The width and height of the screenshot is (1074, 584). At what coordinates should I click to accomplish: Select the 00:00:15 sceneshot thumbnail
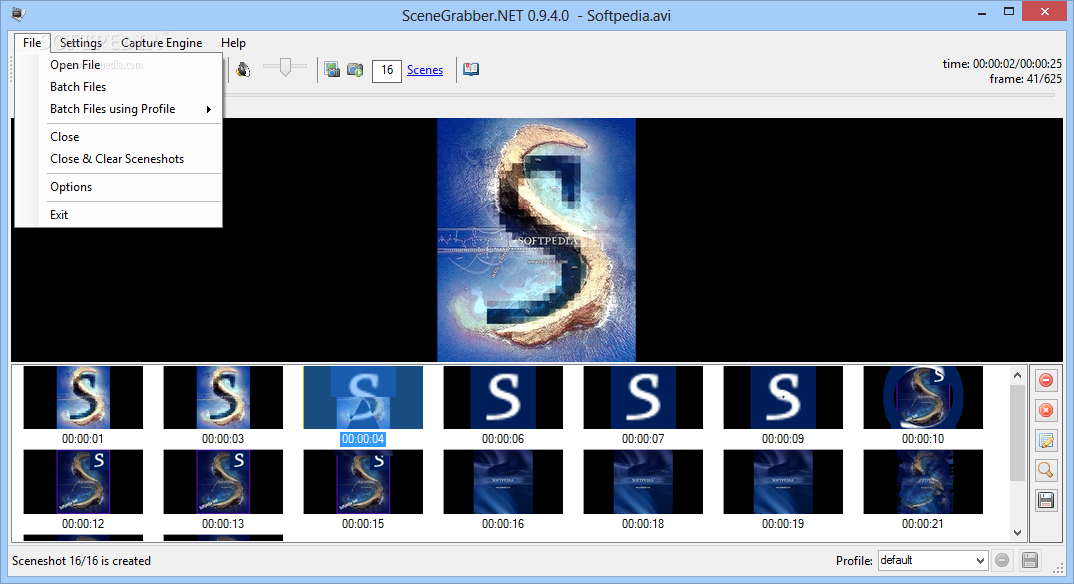click(x=363, y=481)
